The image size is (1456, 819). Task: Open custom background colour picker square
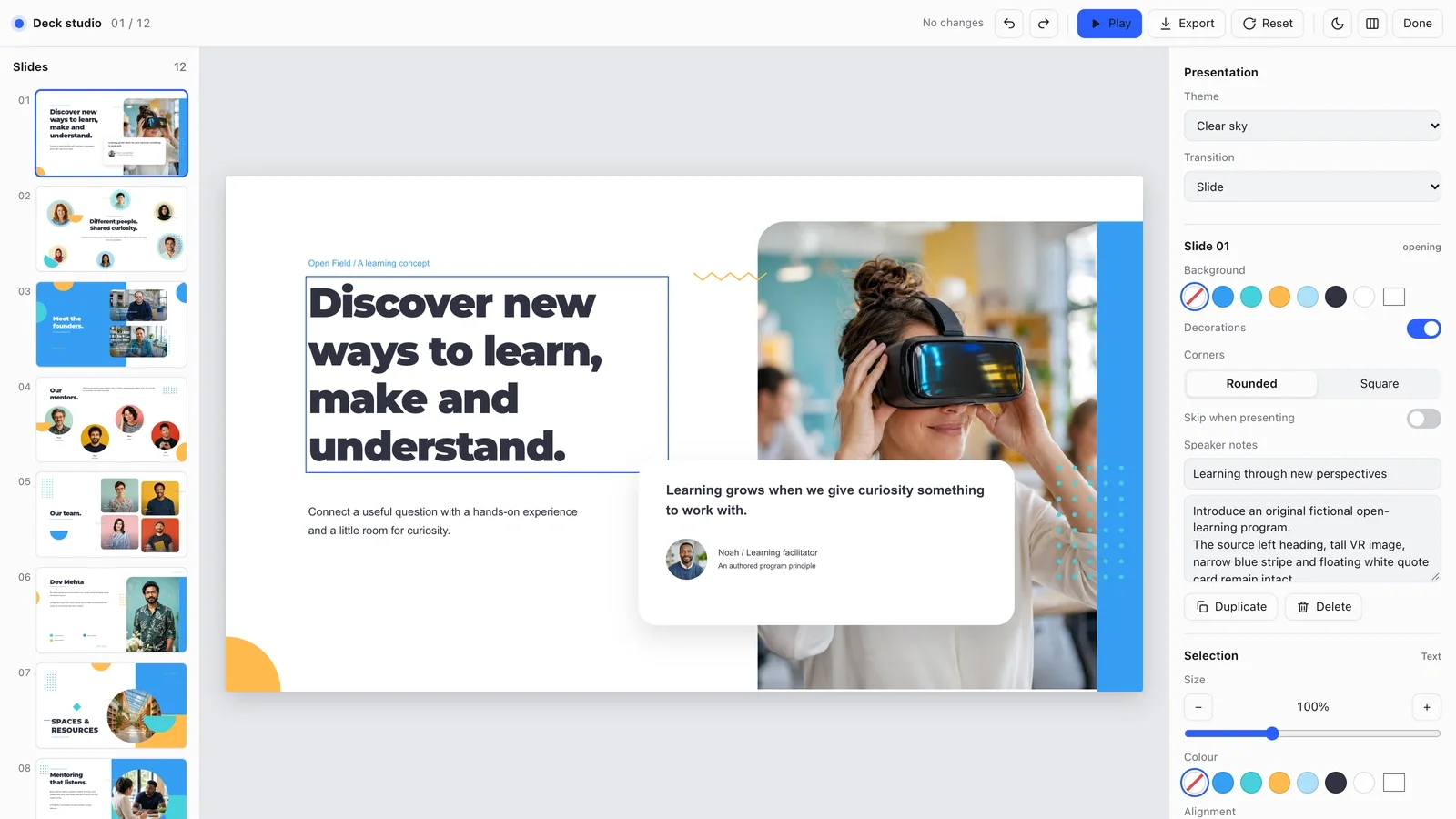1394,297
